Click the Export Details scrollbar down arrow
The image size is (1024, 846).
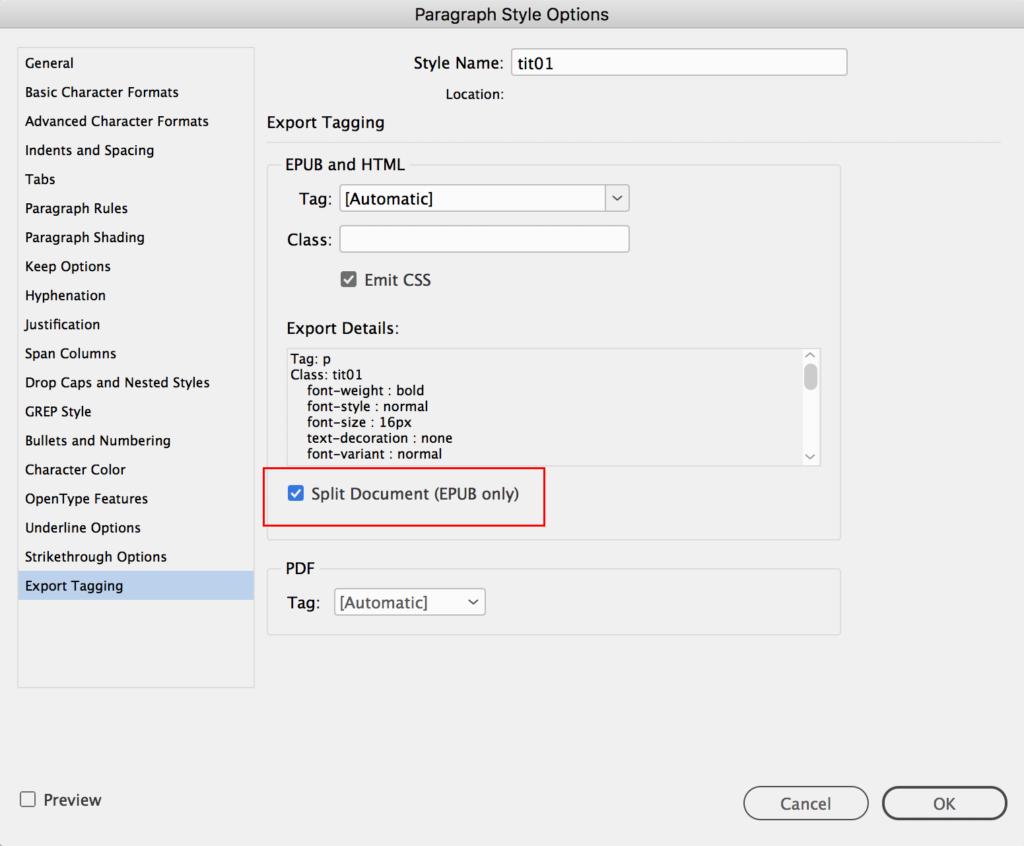click(810, 456)
